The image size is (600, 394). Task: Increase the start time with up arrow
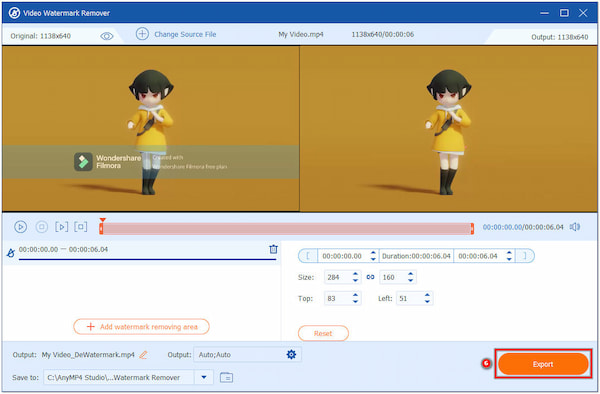click(x=373, y=253)
